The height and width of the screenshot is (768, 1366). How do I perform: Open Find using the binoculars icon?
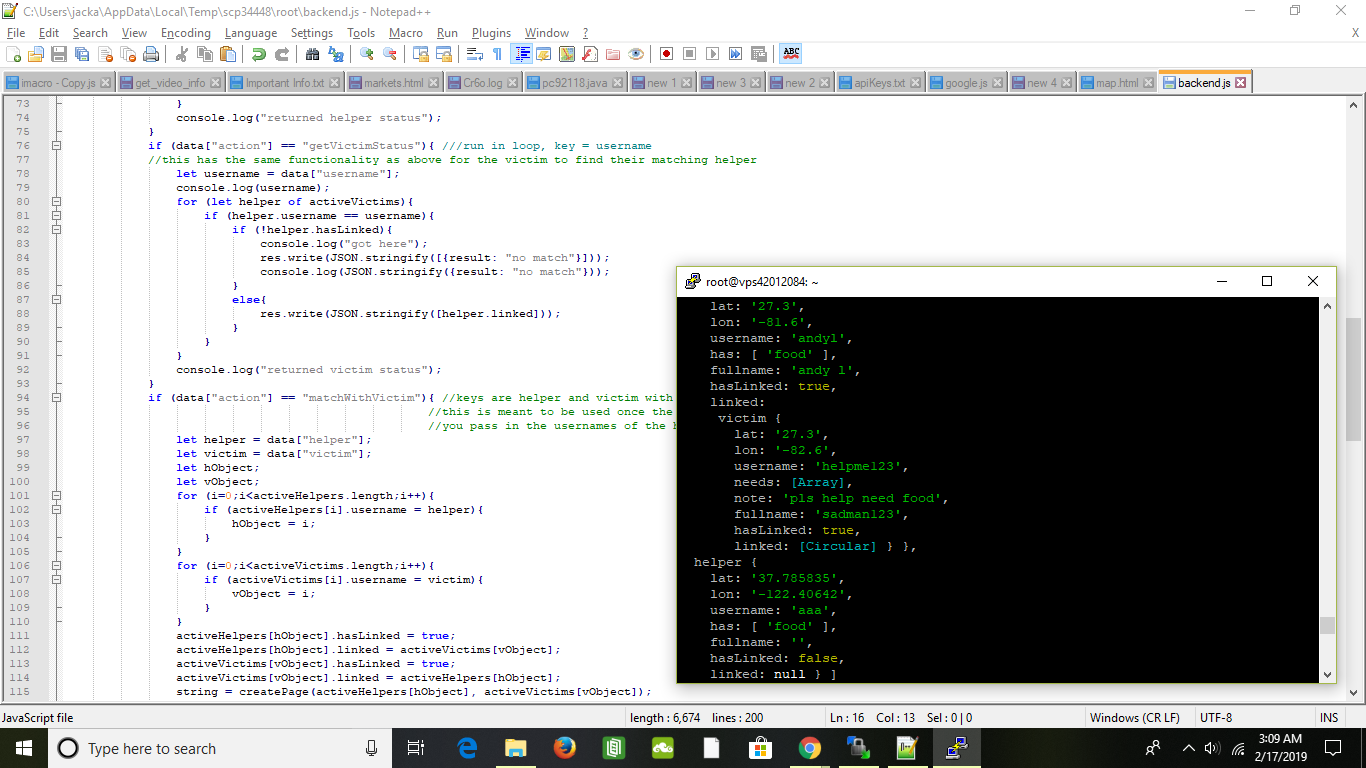(x=313, y=54)
